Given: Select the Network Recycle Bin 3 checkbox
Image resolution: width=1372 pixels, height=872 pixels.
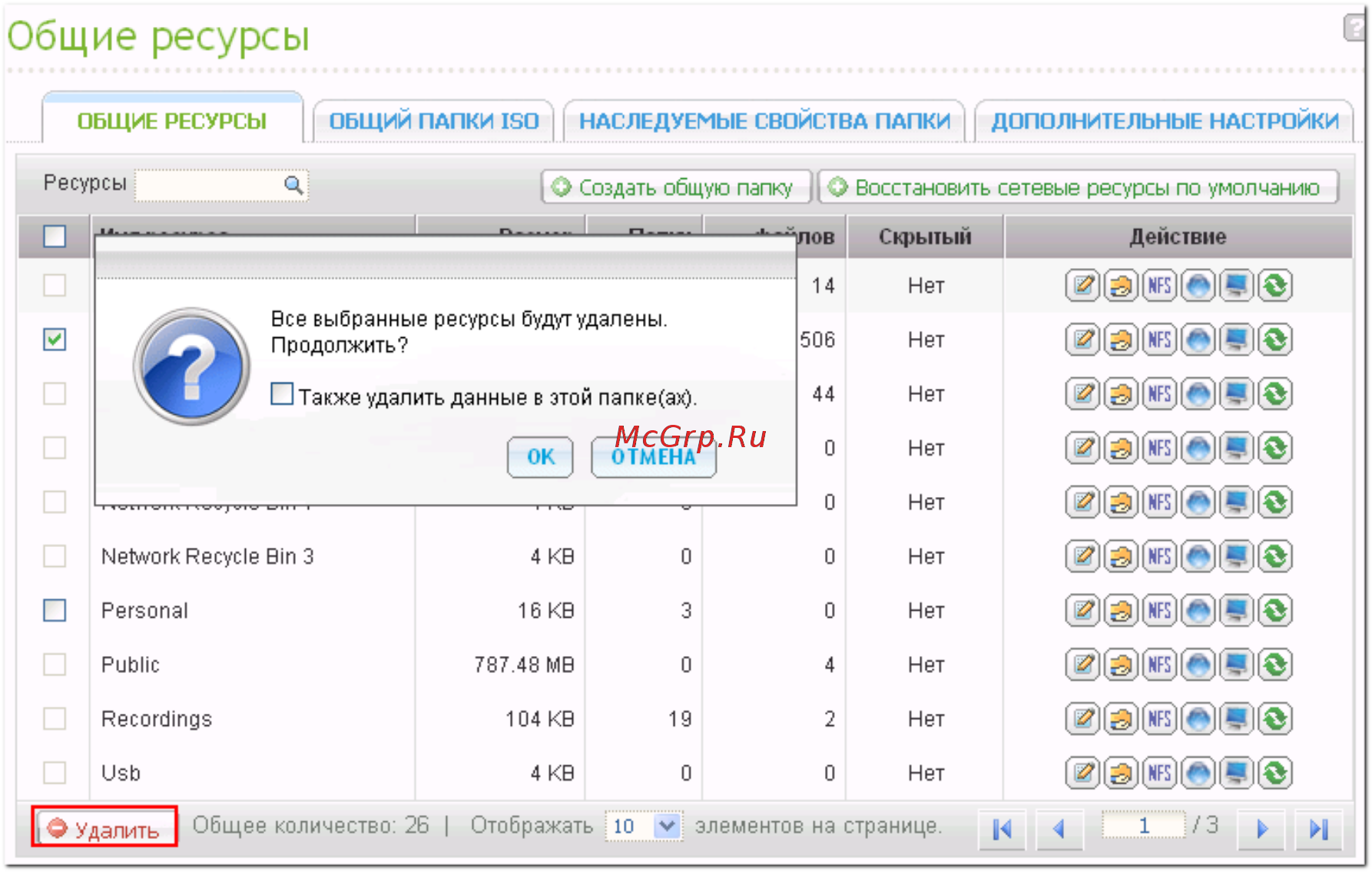Looking at the screenshot, I should pyautogui.click(x=55, y=555).
